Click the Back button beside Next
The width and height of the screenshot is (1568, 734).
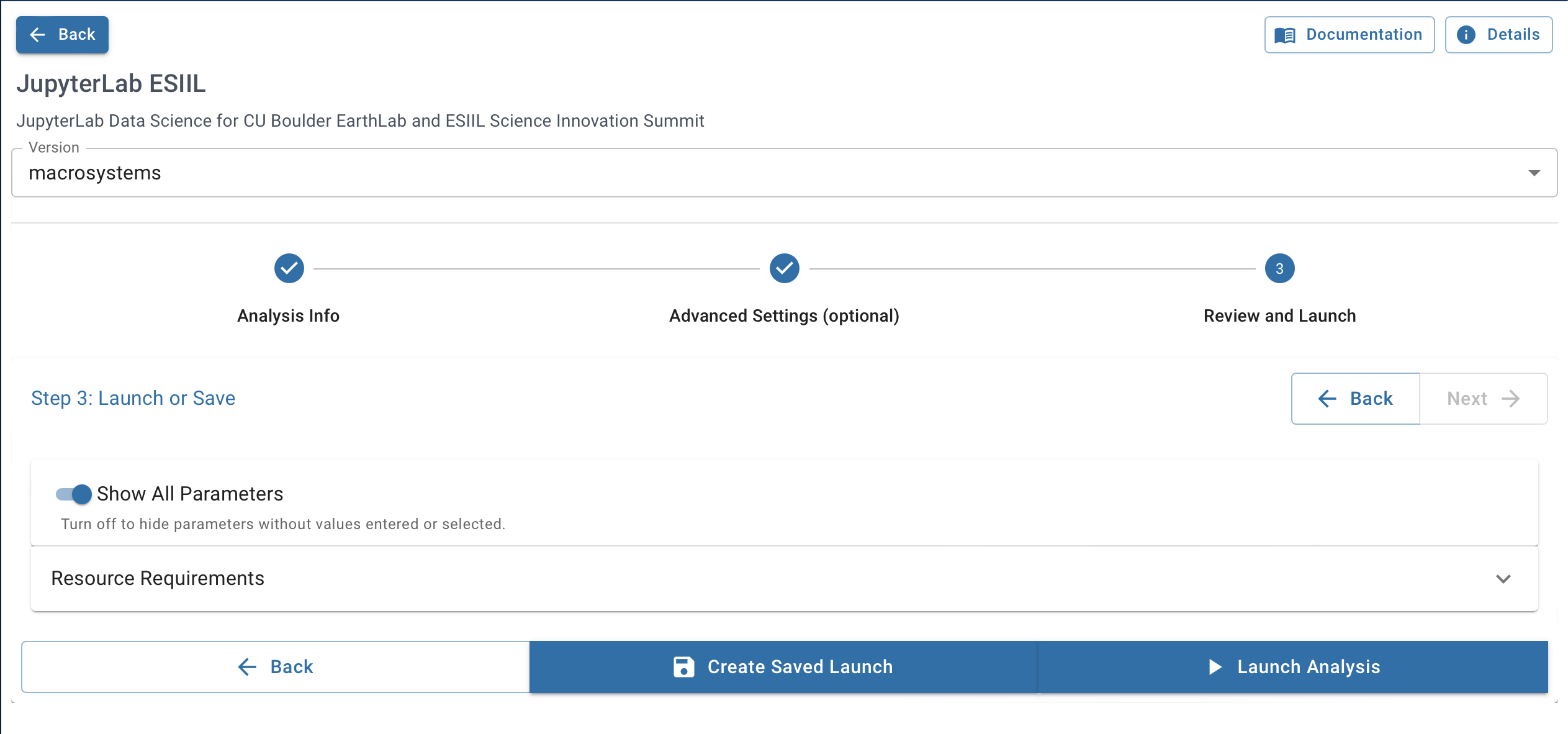coord(1355,399)
